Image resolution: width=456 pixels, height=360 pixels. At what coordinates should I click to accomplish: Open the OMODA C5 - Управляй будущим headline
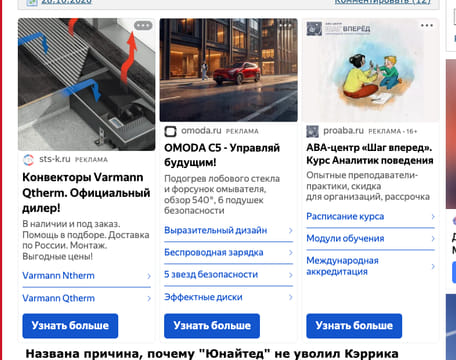222,155
